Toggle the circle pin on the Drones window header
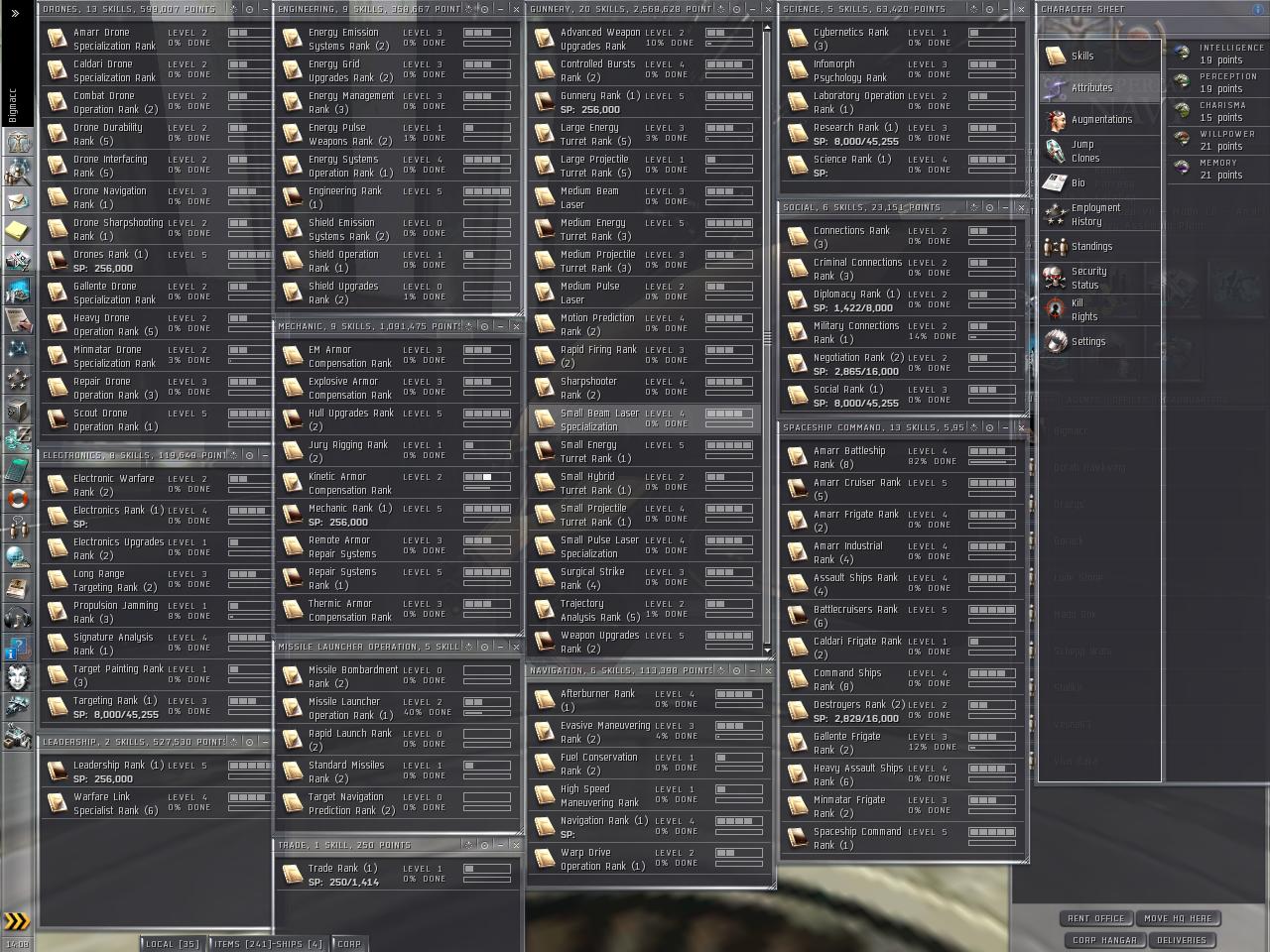The width and height of the screenshot is (1270, 952). (249, 9)
